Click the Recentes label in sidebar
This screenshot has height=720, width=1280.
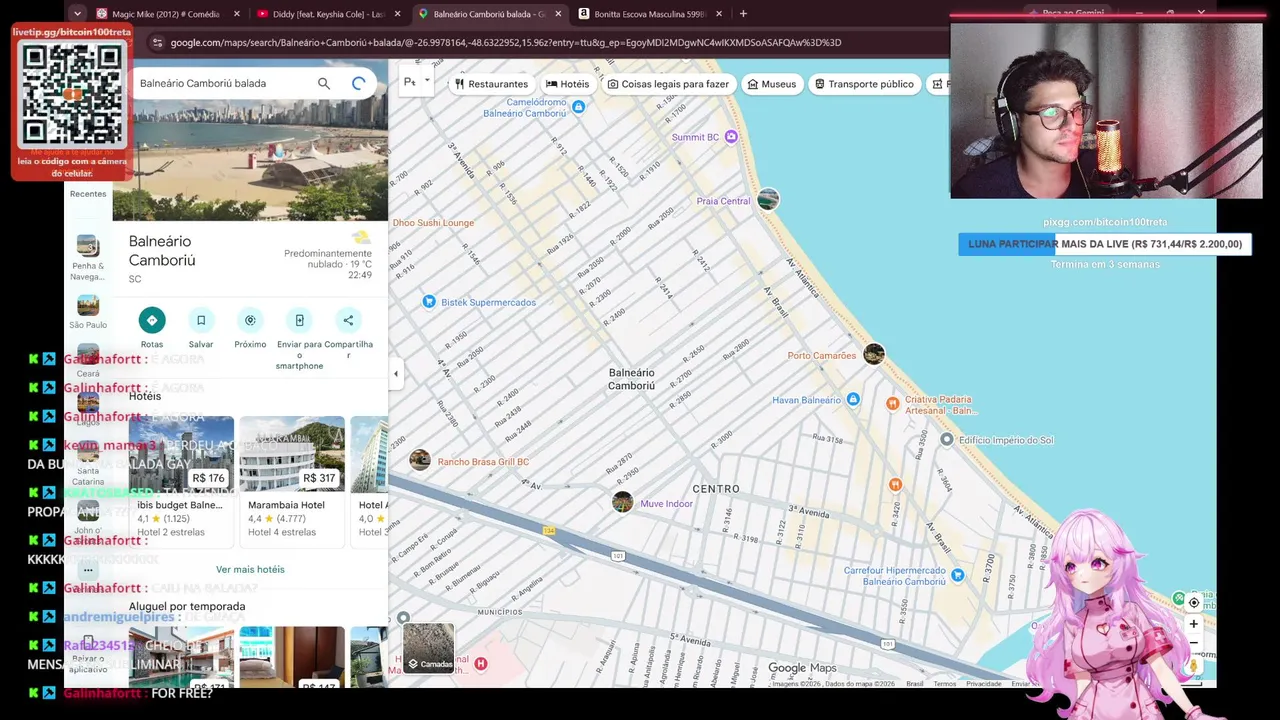click(88, 194)
